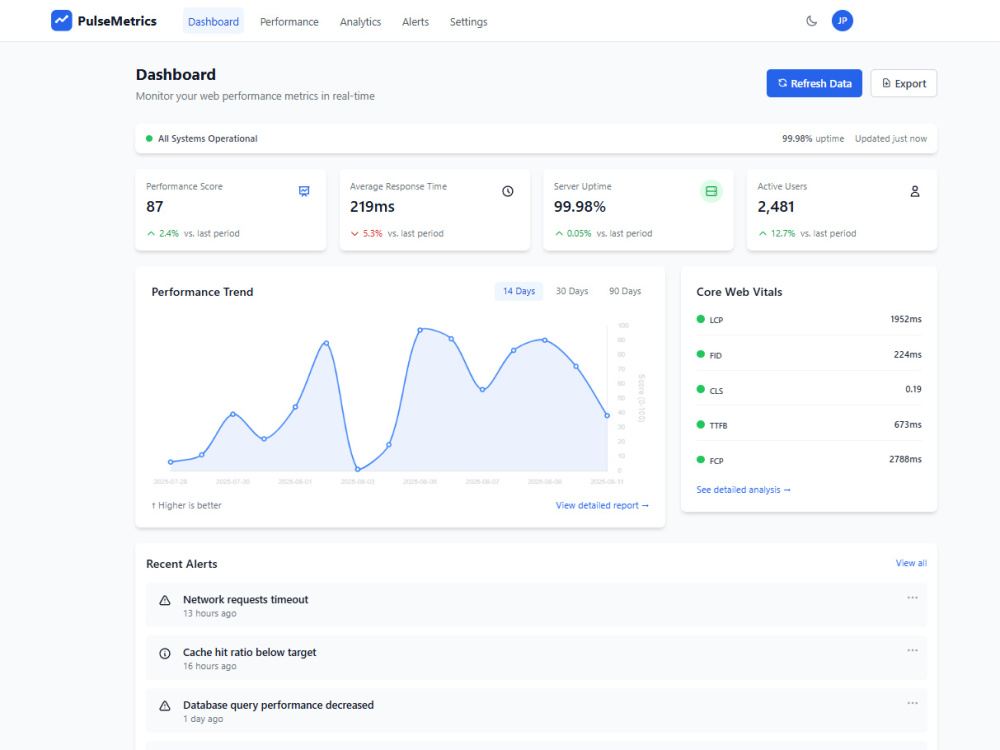
Task: Click All Systems Operational green indicator
Action: coord(149,138)
